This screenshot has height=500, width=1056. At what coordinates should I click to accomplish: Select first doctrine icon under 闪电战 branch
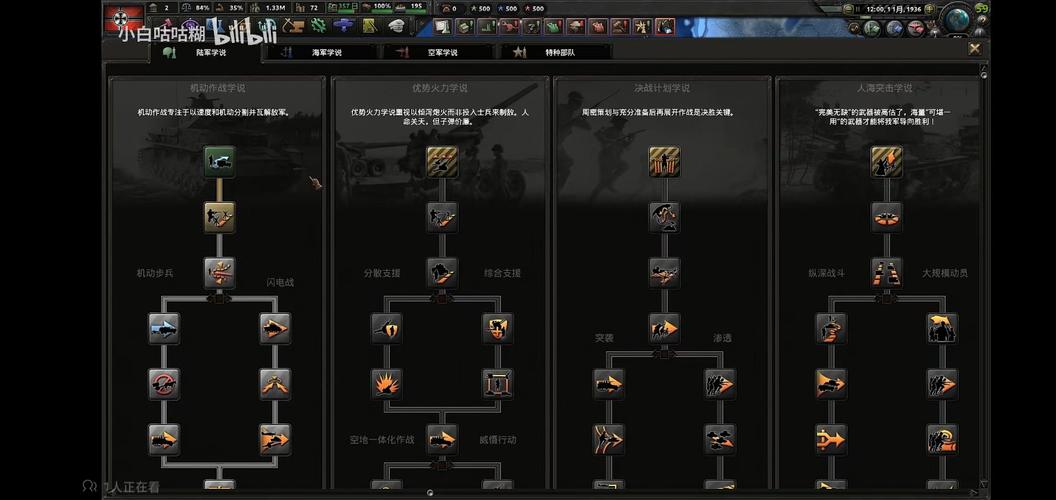274,327
